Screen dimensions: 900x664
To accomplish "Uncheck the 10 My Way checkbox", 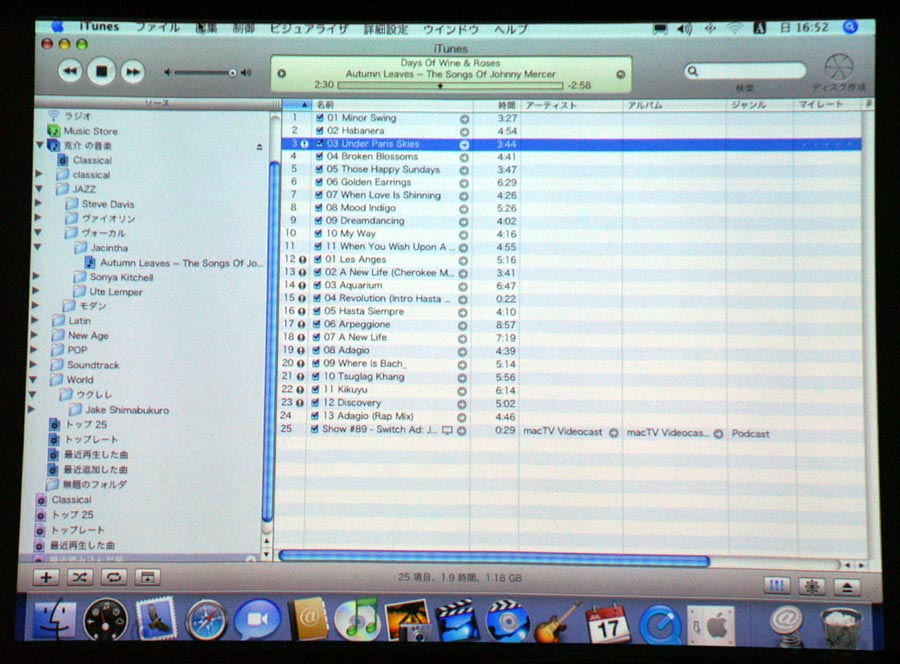I will 318,234.
